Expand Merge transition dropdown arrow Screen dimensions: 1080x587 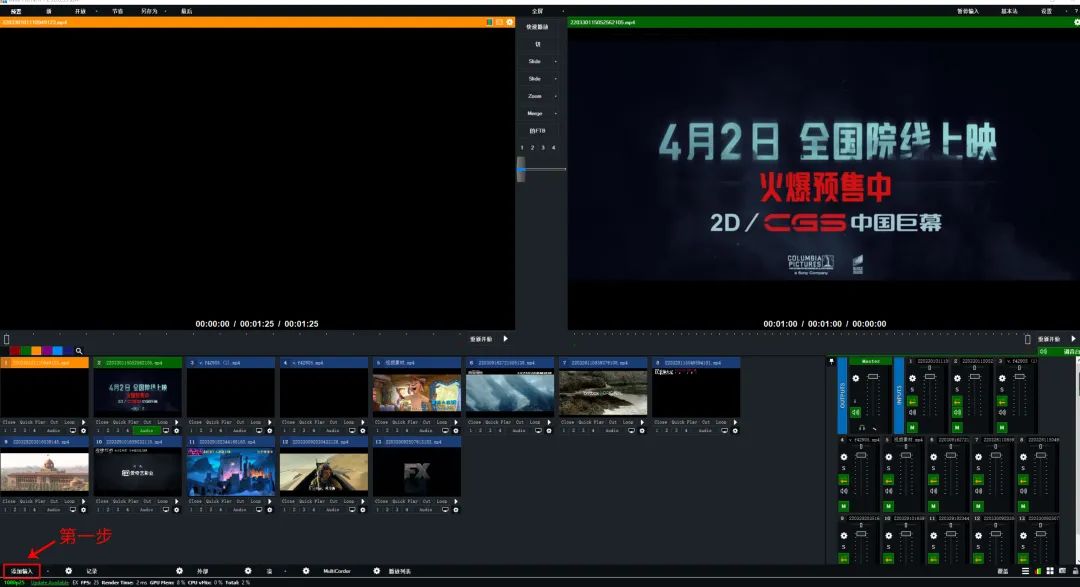(556, 114)
